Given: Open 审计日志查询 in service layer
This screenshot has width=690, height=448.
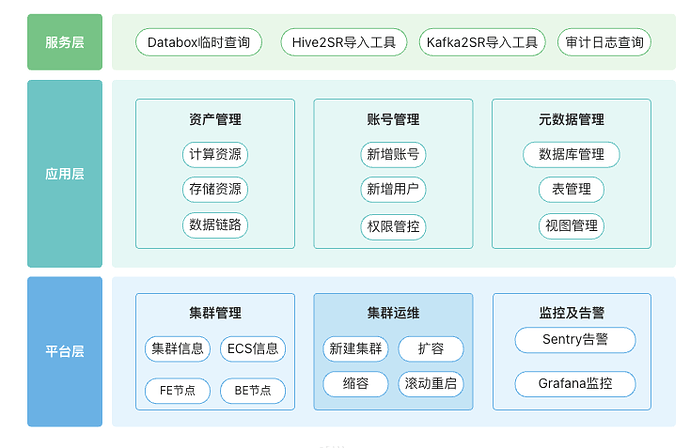Looking at the screenshot, I should pyautogui.click(x=603, y=42).
